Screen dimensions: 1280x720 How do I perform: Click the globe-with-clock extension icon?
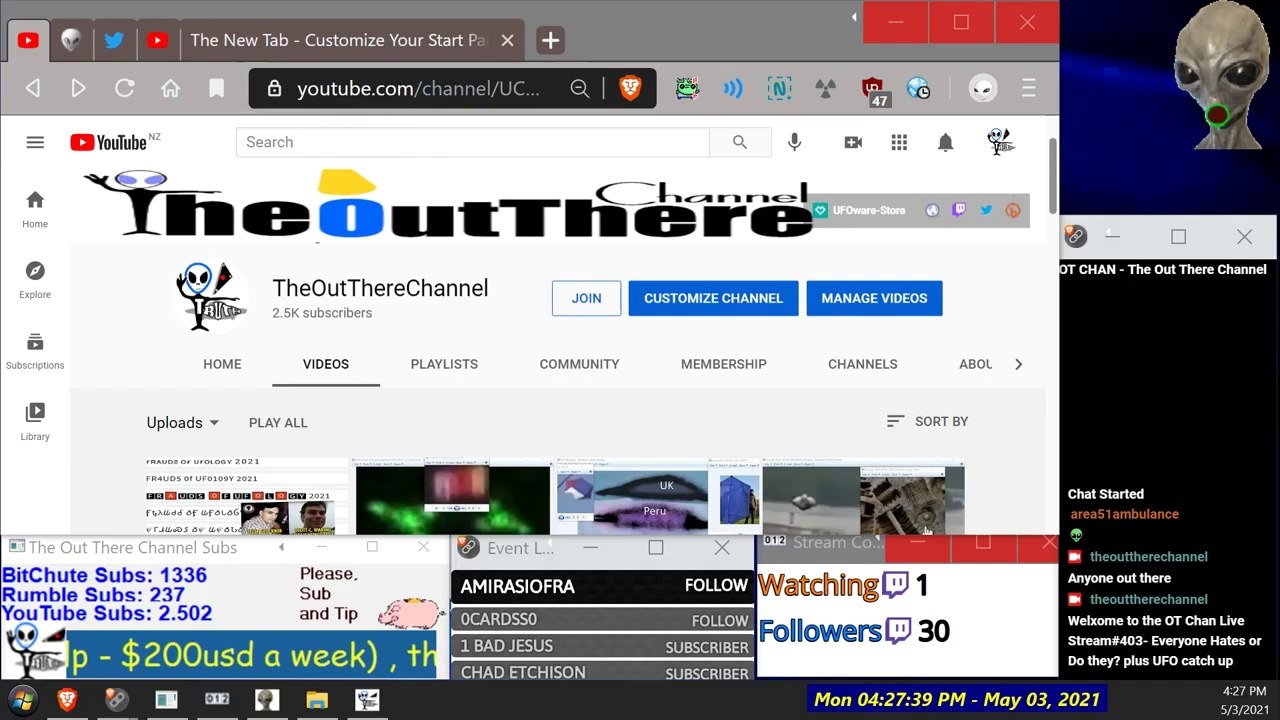[x=918, y=89]
